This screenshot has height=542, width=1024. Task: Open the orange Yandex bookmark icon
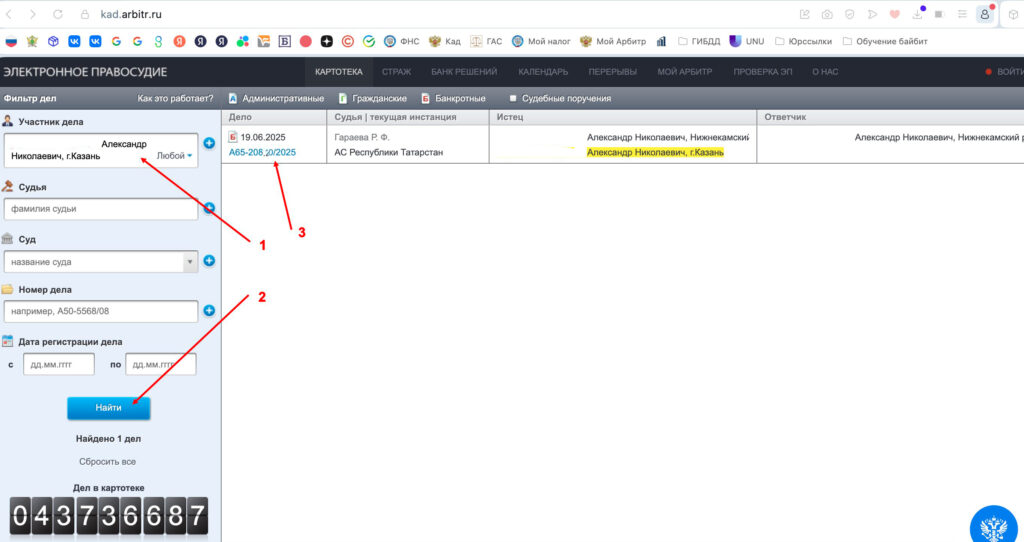coord(179,41)
